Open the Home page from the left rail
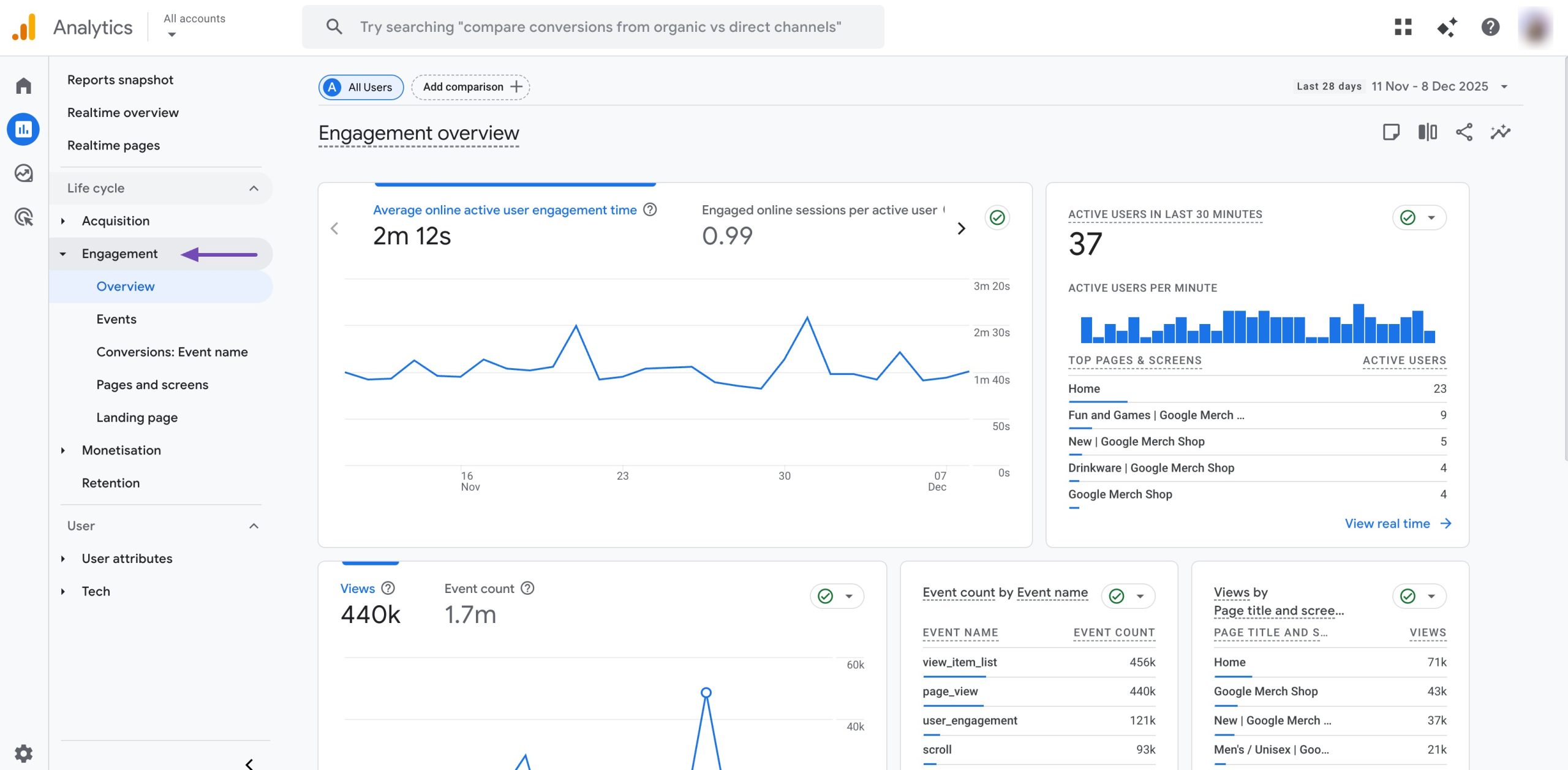This screenshot has height=770, width=1568. (x=23, y=85)
